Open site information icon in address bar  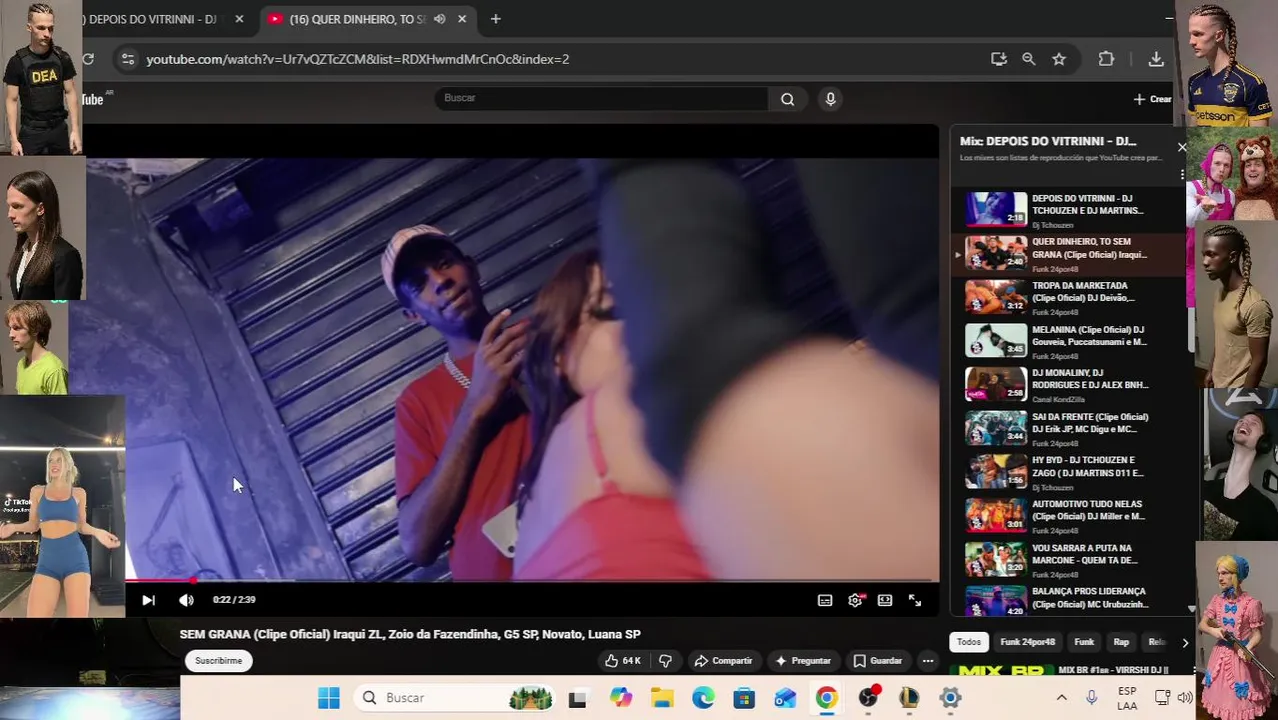(x=127, y=59)
